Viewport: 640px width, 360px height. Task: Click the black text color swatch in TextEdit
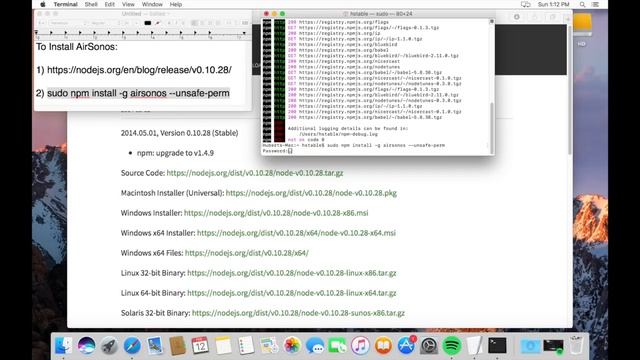click(148, 23)
